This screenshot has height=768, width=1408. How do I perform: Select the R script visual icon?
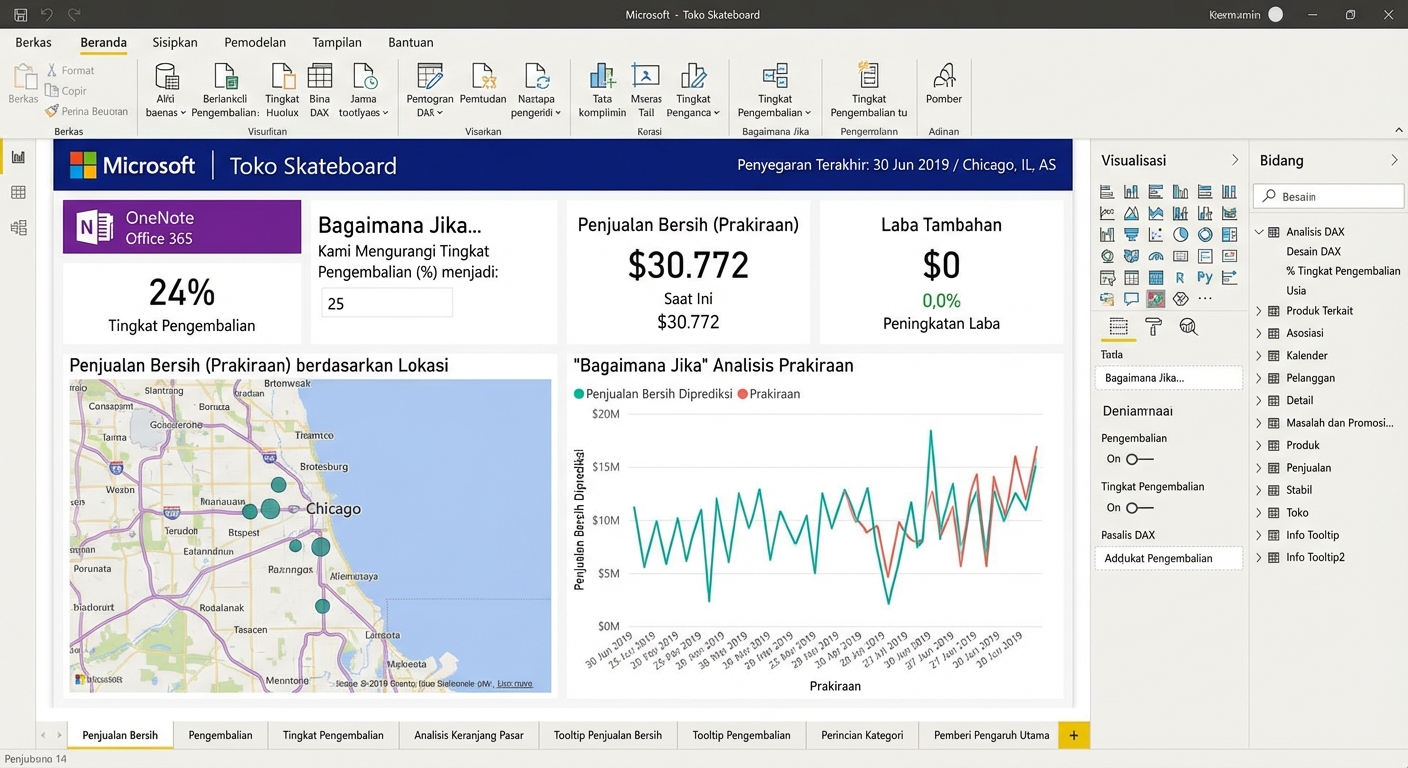(1180, 276)
